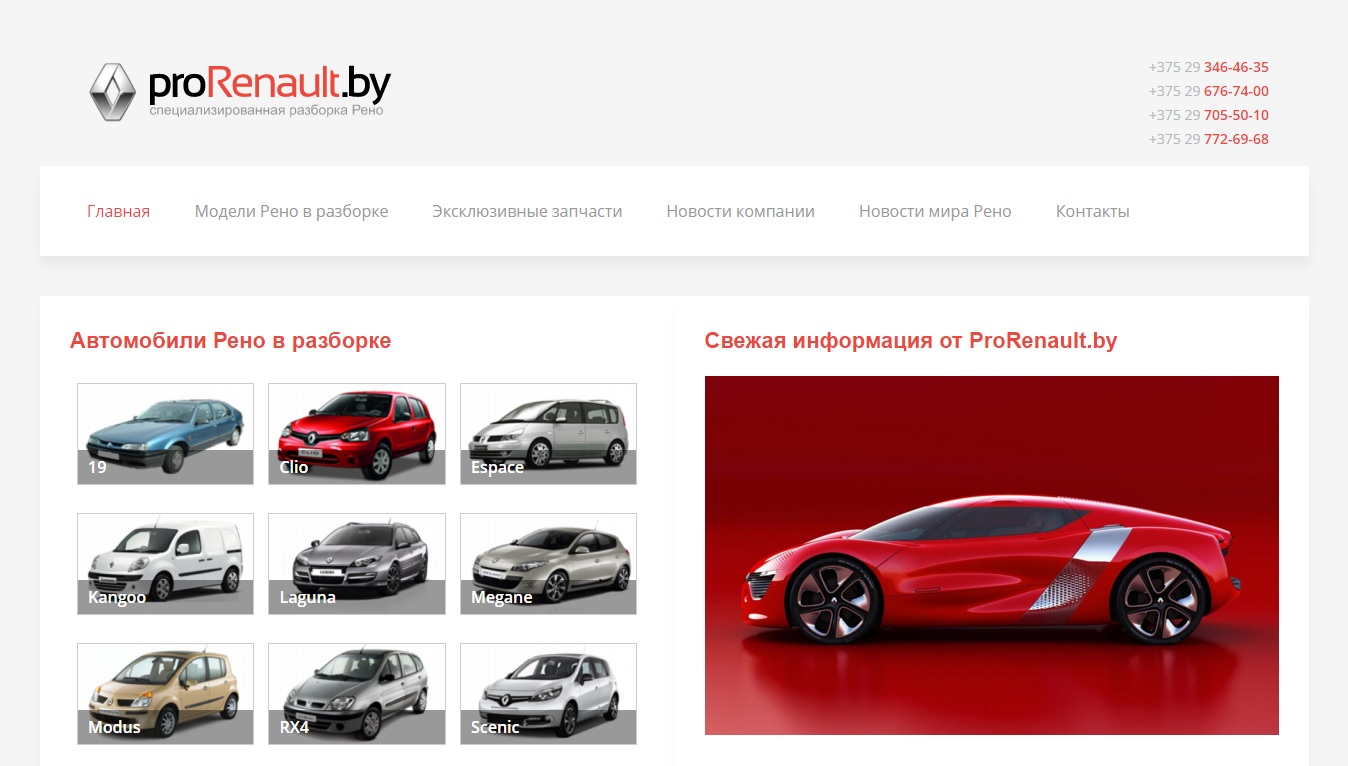Select the red Clio car tile
The height and width of the screenshot is (766, 1348).
[x=356, y=433]
